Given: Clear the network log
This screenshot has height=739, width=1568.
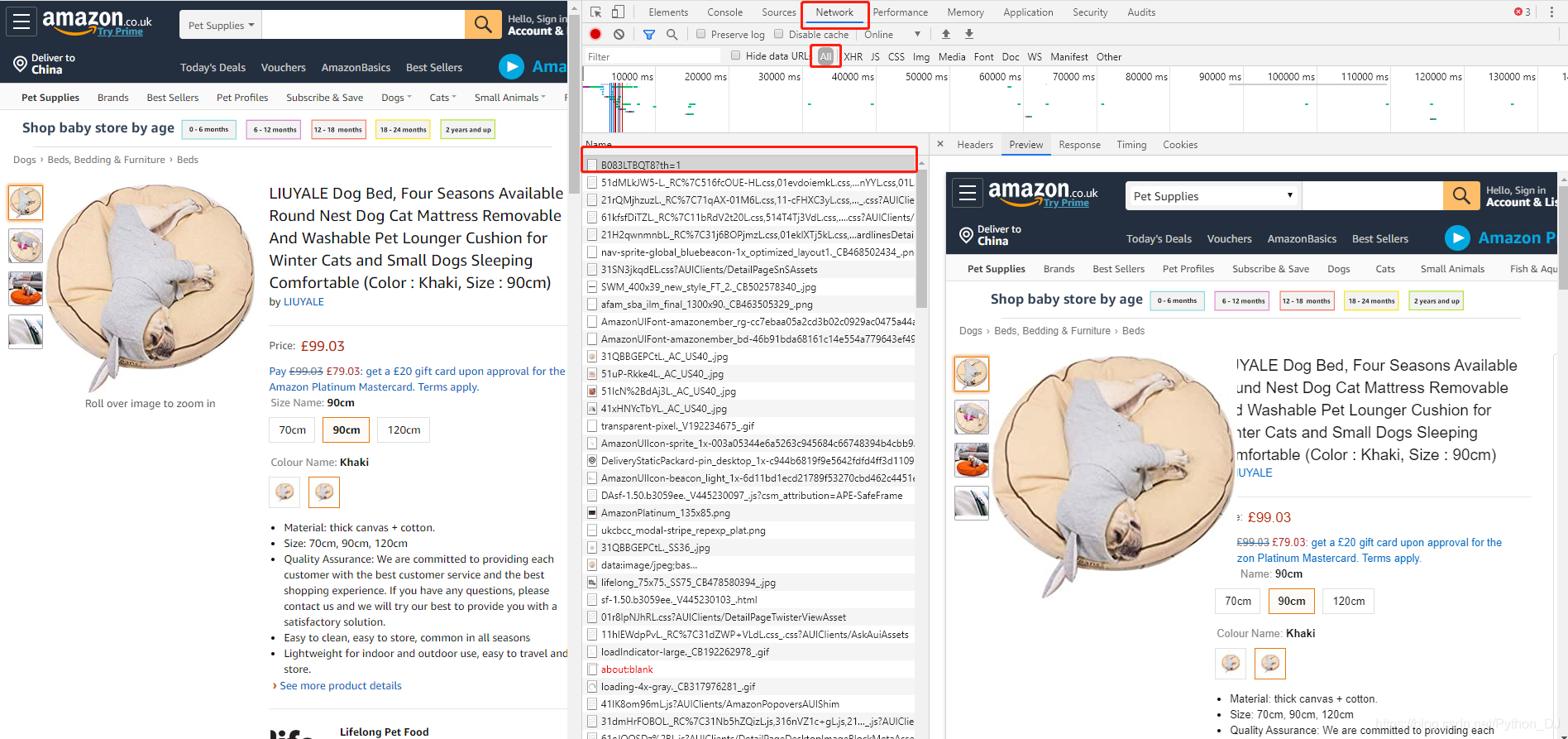Looking at the screenshot, I should [x=619, y=34].
